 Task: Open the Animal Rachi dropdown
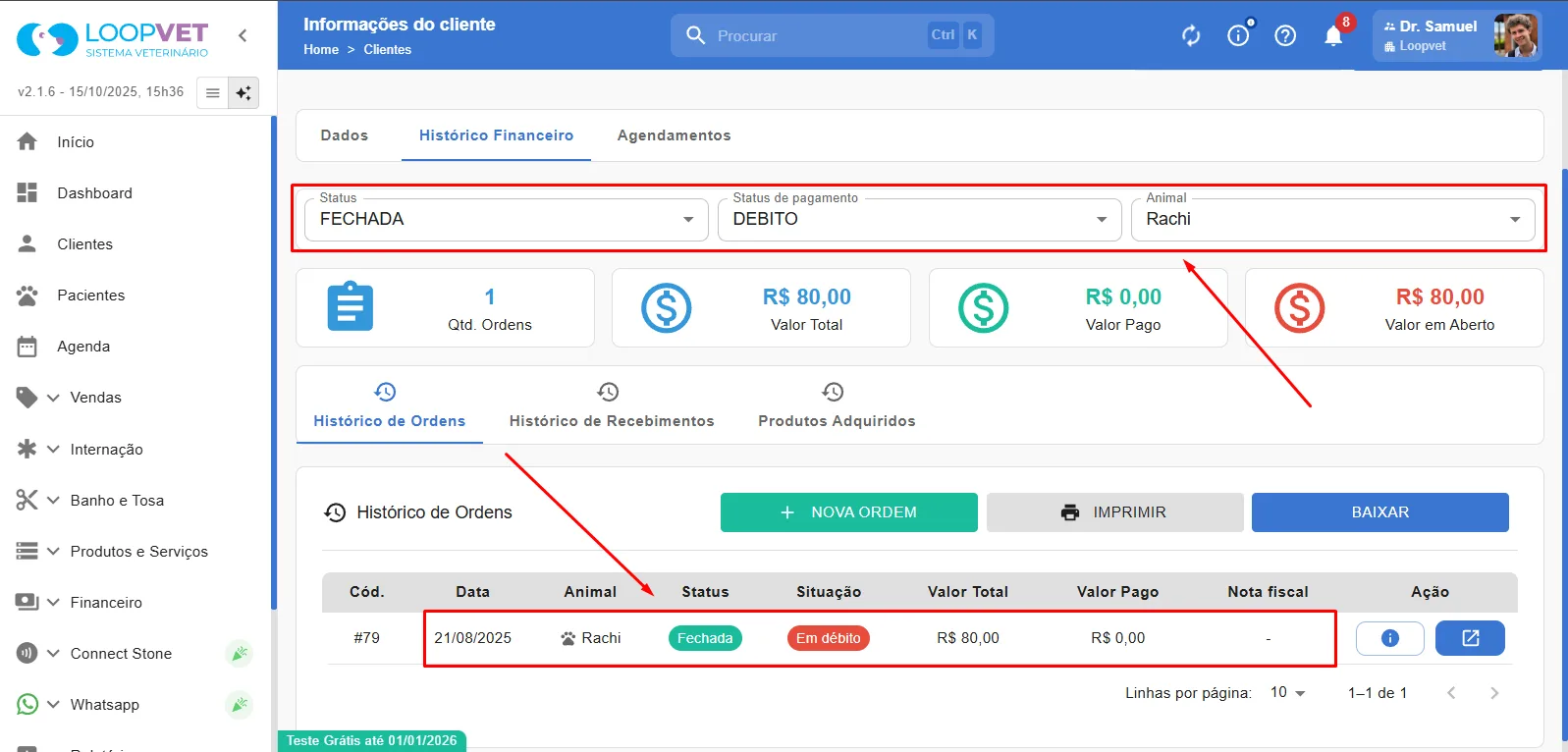1333,219
